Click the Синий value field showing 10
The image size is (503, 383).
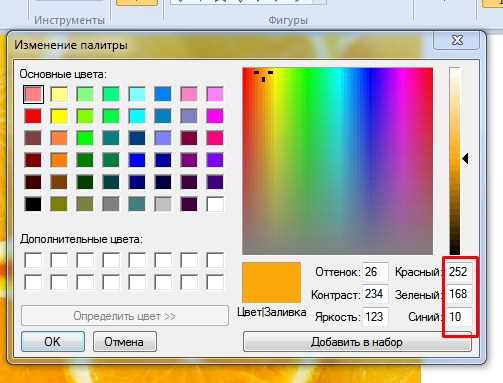(459, 316)
